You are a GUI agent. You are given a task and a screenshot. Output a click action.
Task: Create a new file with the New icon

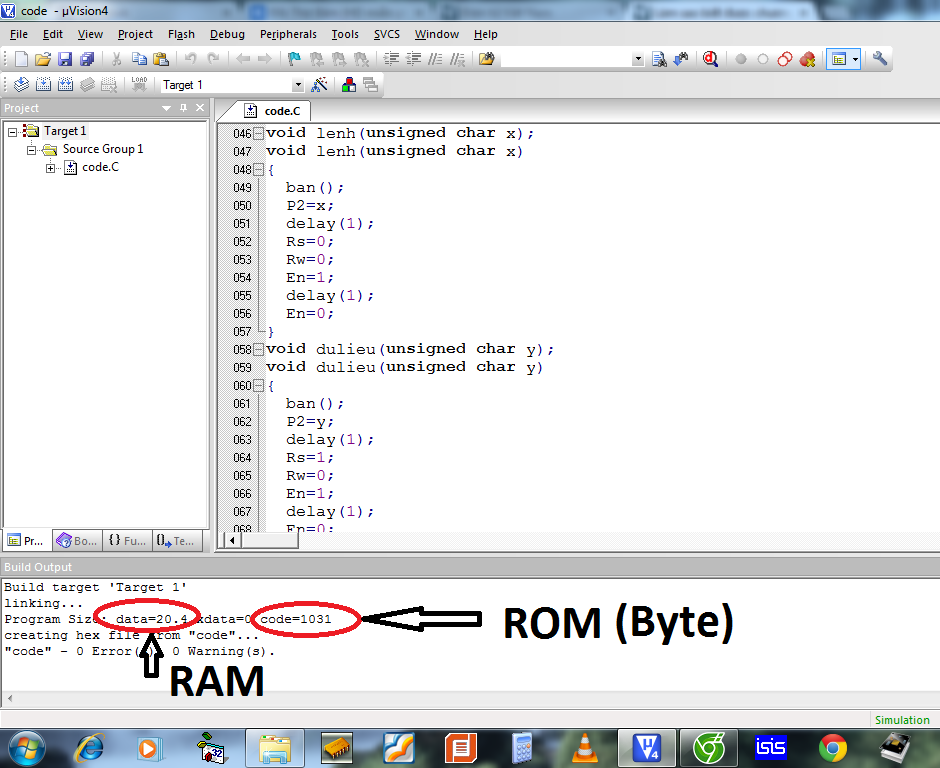pyautogui.click(x=21, y=59)
